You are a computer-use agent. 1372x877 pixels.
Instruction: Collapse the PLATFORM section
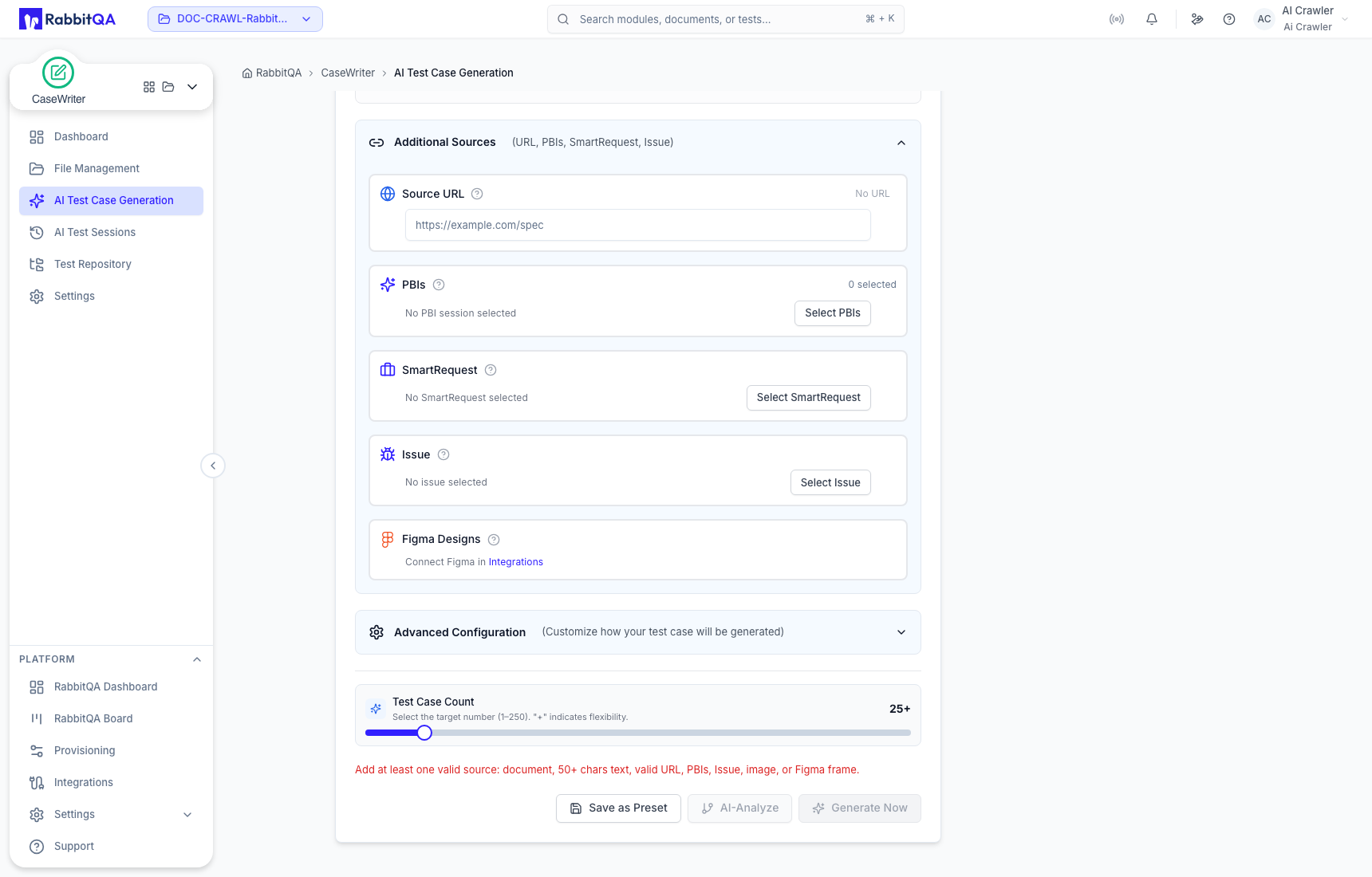pos(197,659)
